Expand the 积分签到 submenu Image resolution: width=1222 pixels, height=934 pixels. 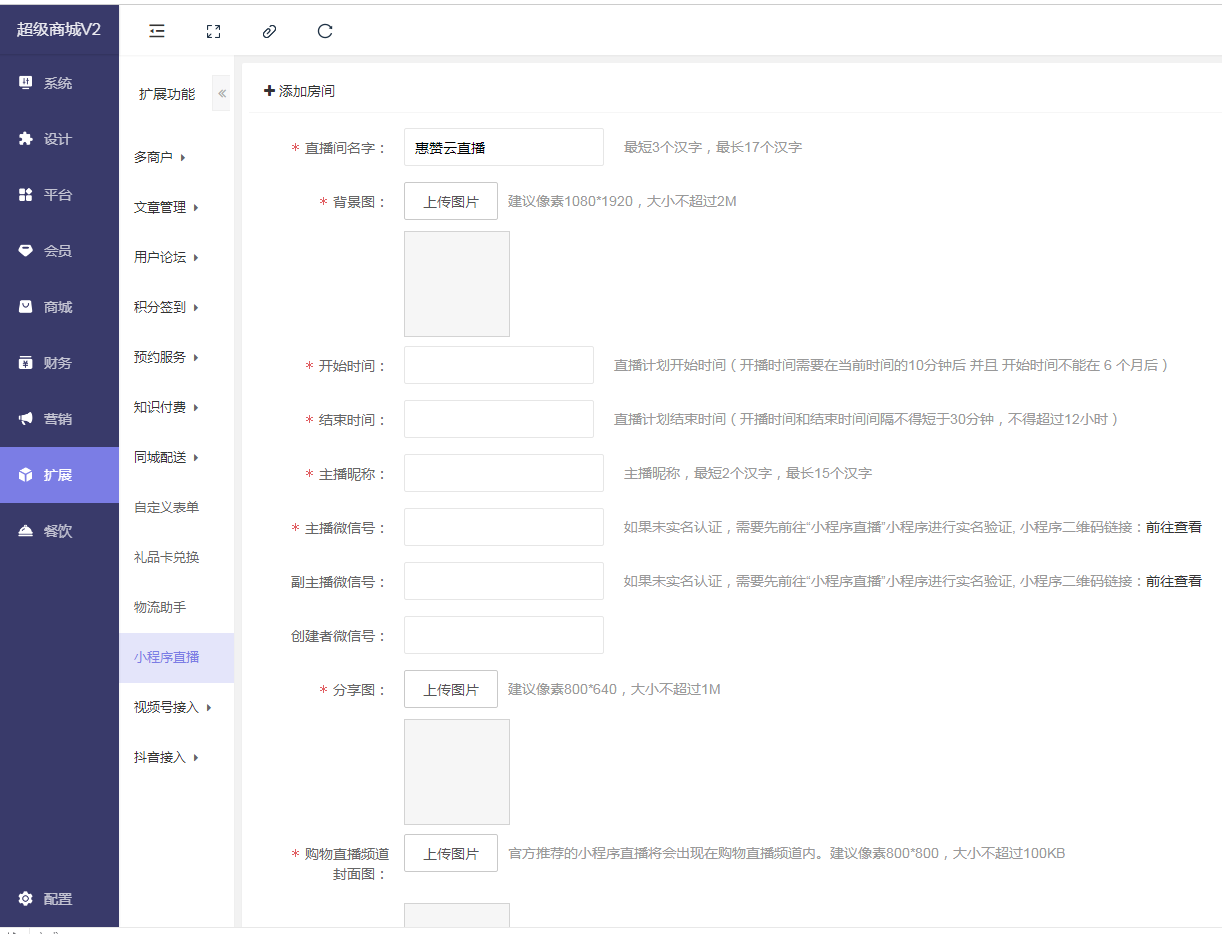tap(166, 307)
